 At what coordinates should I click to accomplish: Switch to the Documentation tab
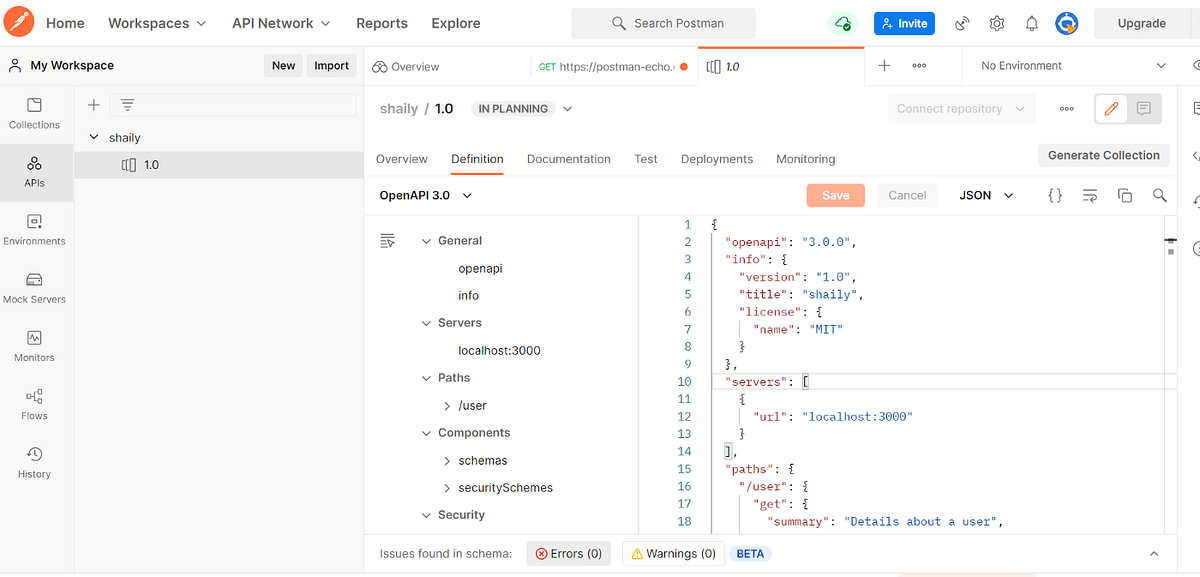(x=568, y=158)
